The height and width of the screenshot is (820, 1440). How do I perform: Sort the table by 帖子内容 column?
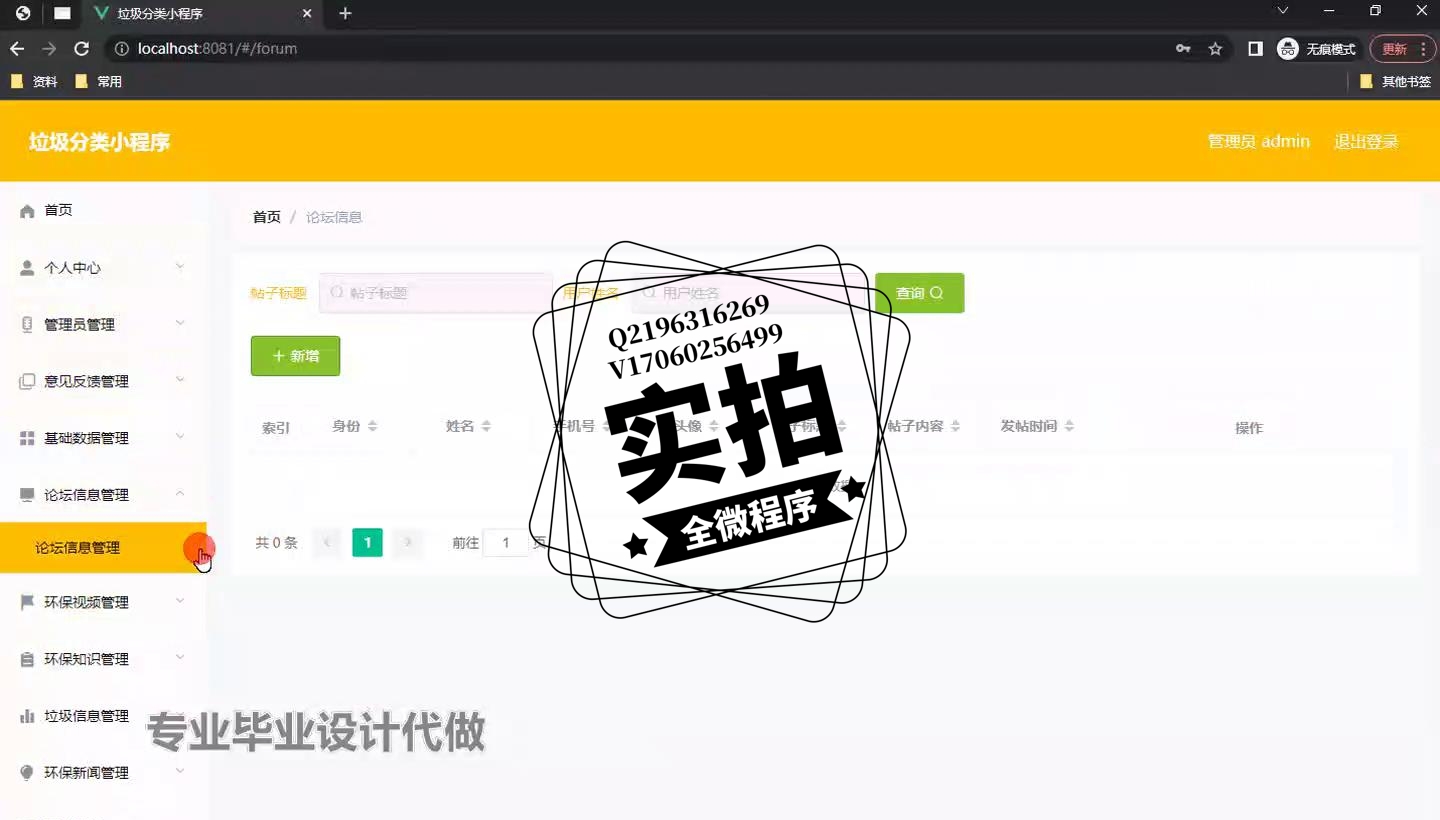(955, 426)
